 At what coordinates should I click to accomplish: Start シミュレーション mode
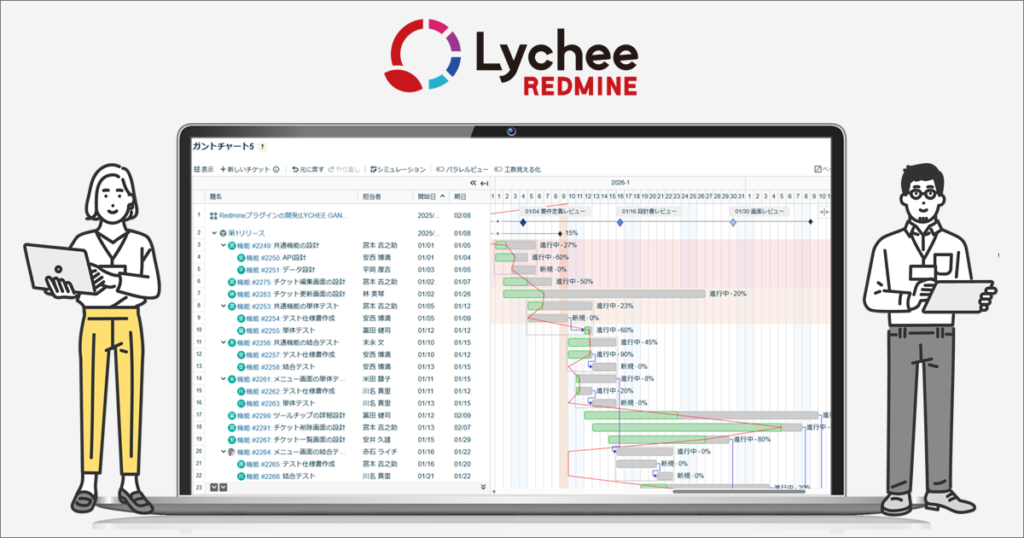(x=398, y=169)
